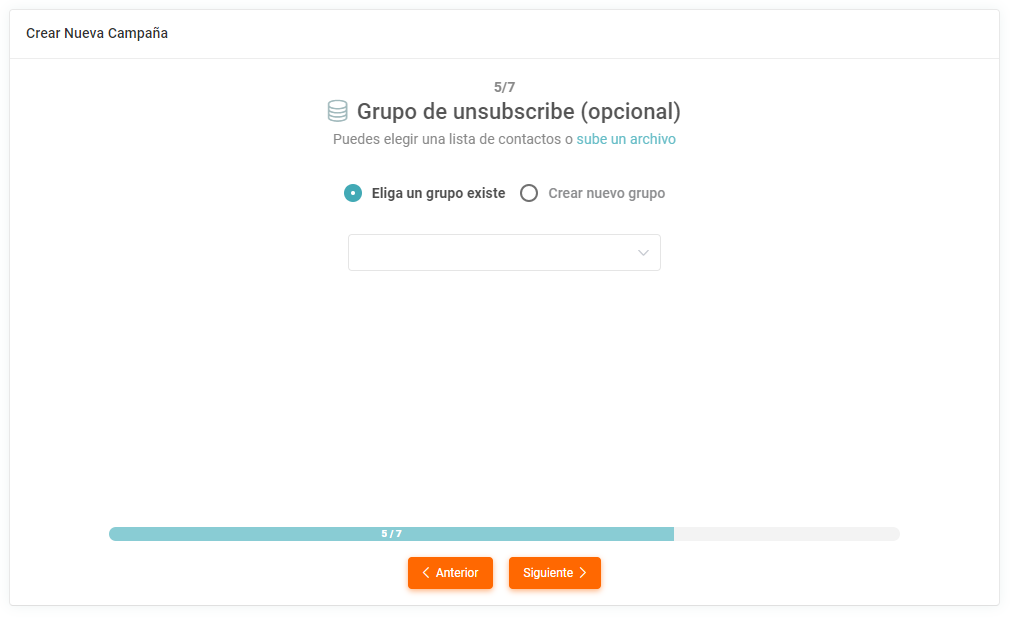Screen dimensions: 1010x618
Task: Proceed with the Siguiente button
Action: click(x=555, y=573)
